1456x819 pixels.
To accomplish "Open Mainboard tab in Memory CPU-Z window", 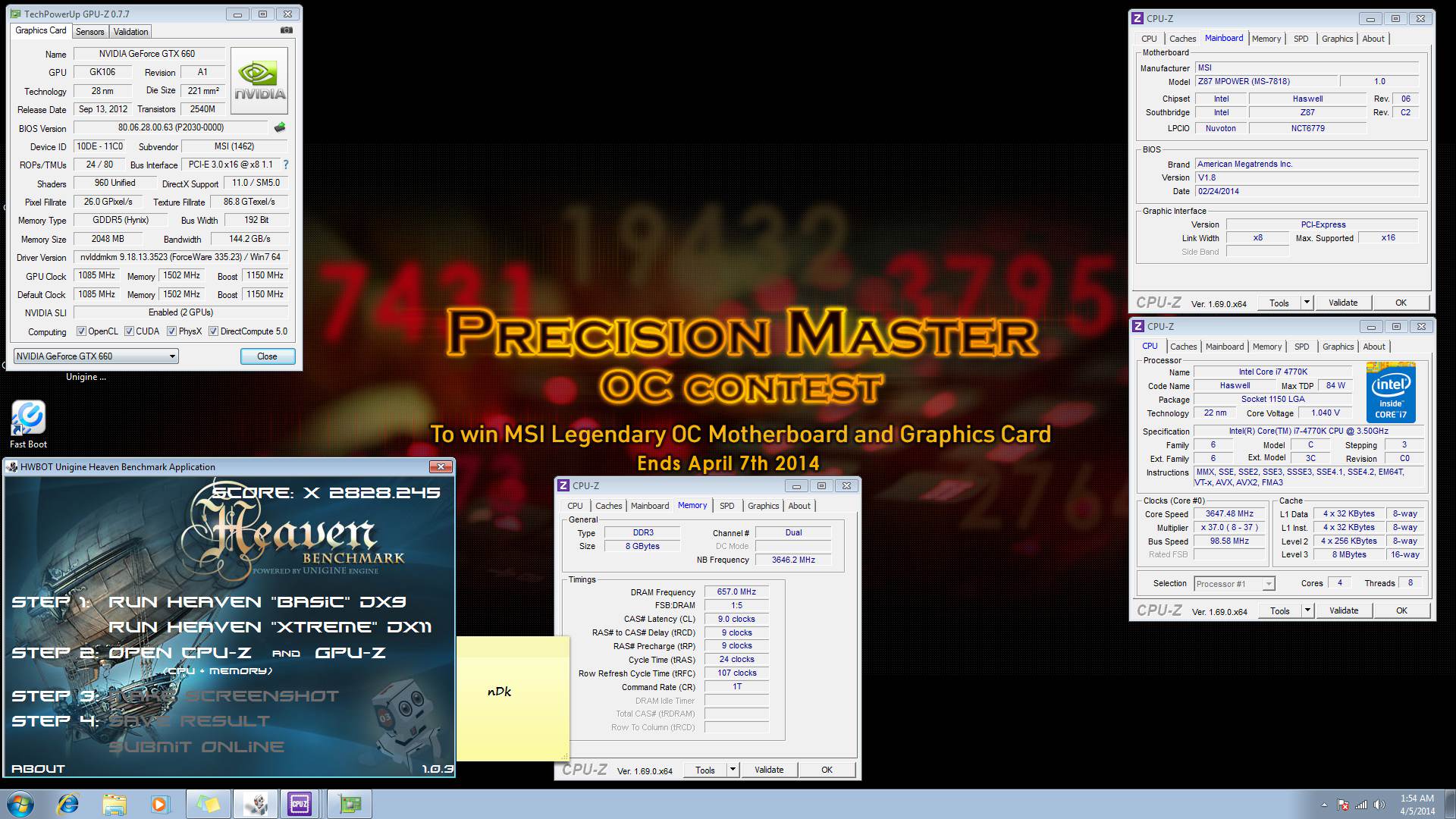I will coord(650,506).
